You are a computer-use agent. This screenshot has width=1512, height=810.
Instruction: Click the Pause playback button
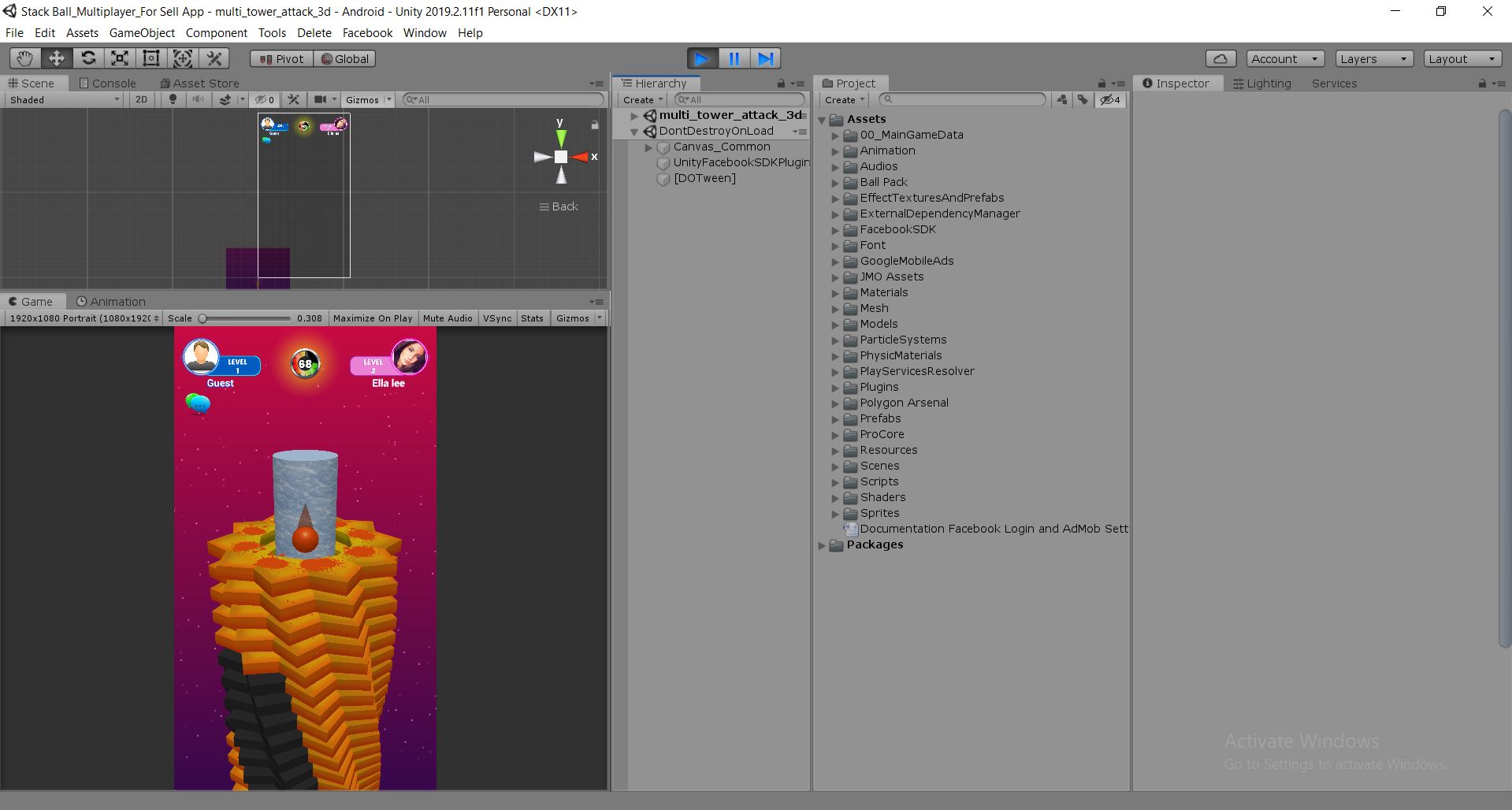(x=734, y=58)
